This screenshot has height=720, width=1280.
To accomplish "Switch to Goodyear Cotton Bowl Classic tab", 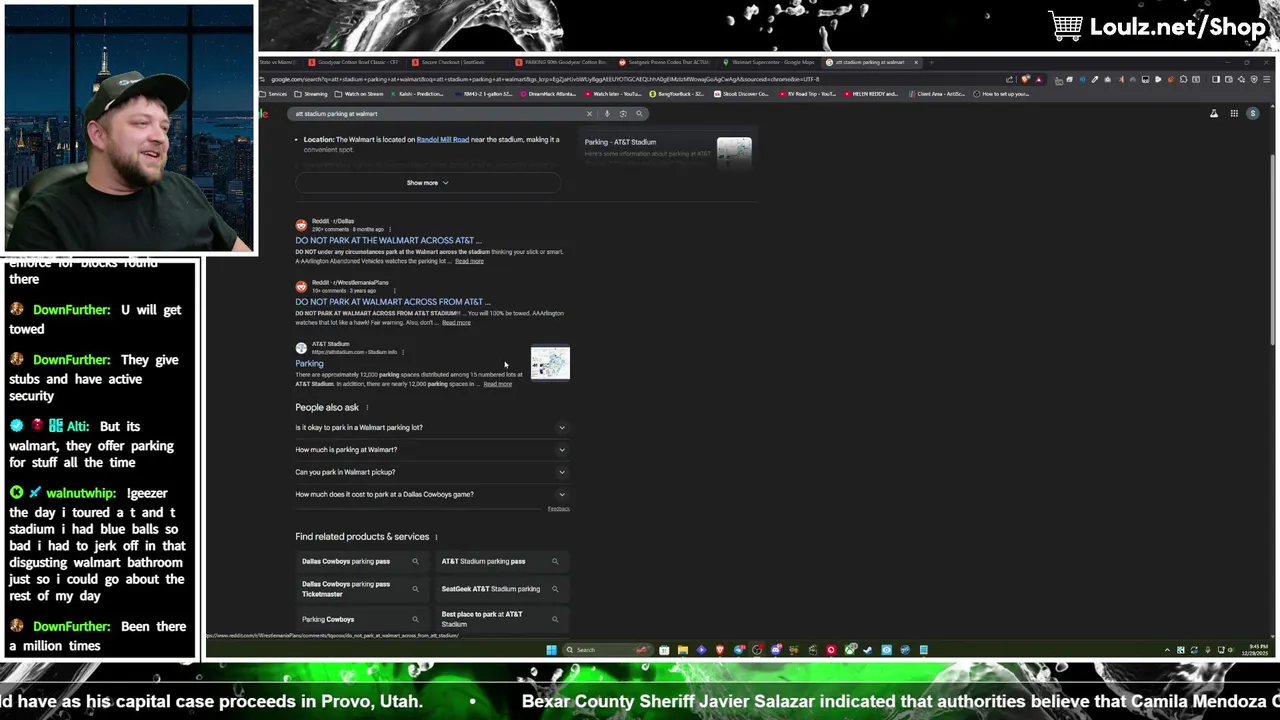I will coord(354,62).
